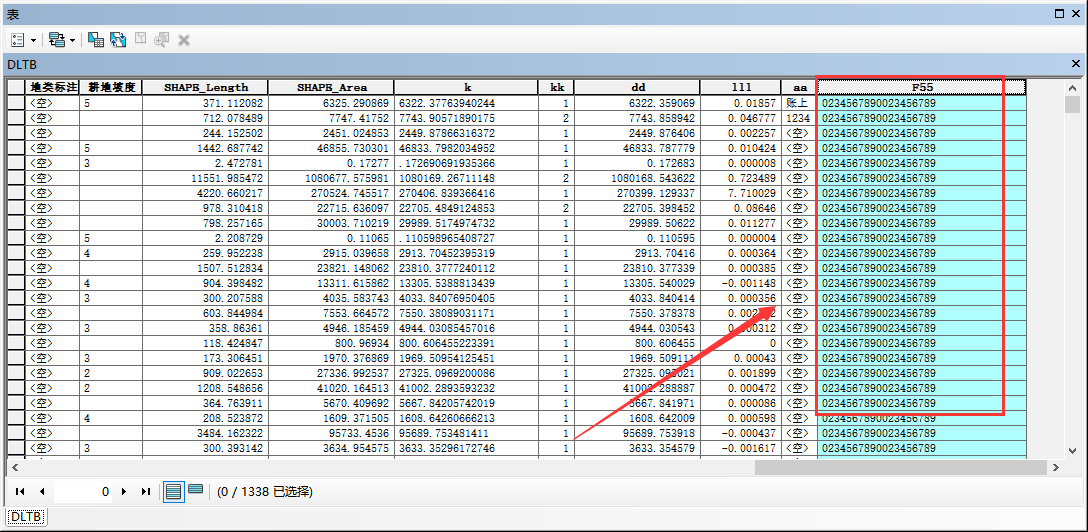Click the cell 4220.660217
This screenshot has width=1088, height=532.
coord(205,193)
